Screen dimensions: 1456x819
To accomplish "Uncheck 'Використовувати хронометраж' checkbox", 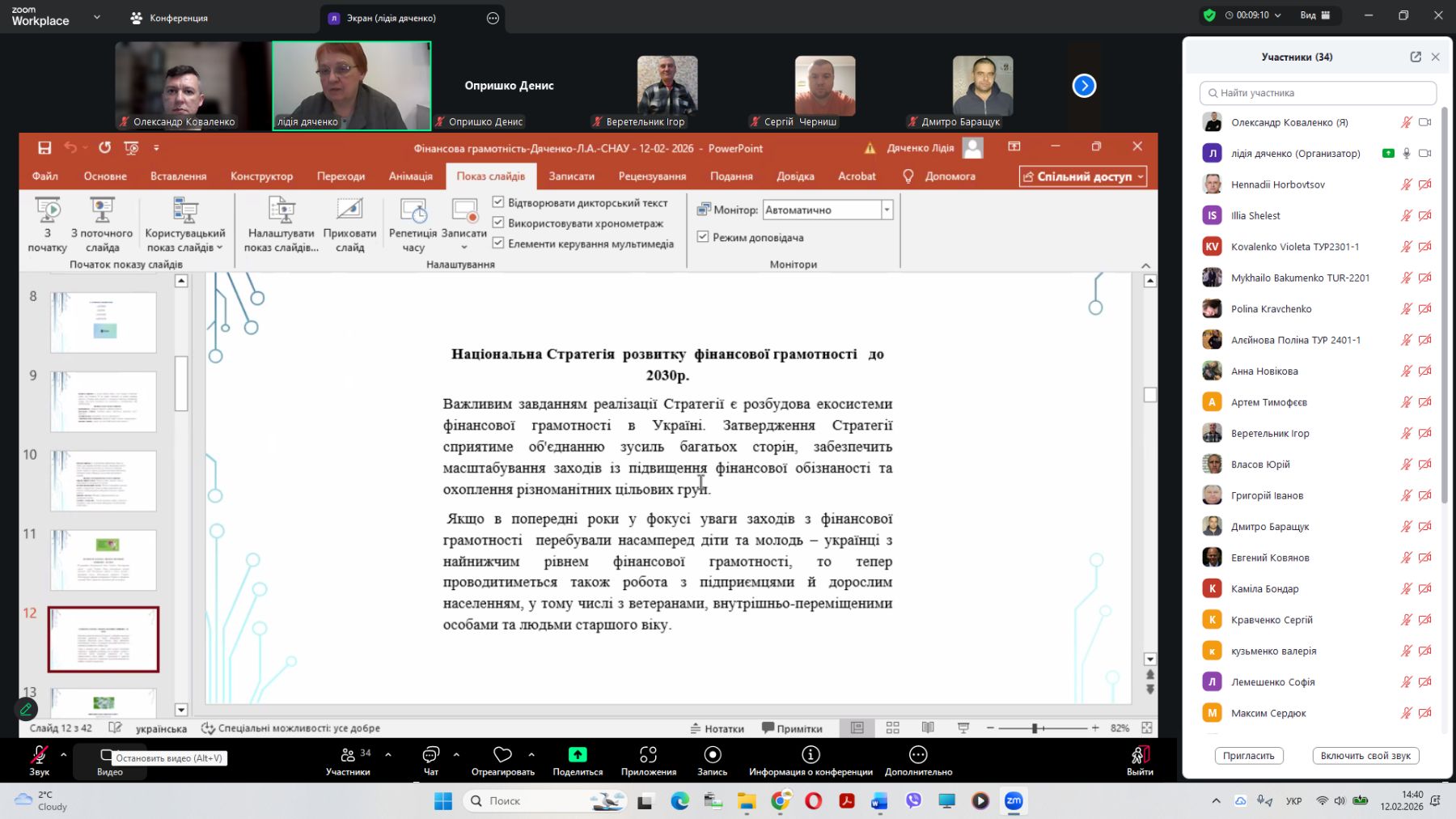I will (x=498, y=223).
